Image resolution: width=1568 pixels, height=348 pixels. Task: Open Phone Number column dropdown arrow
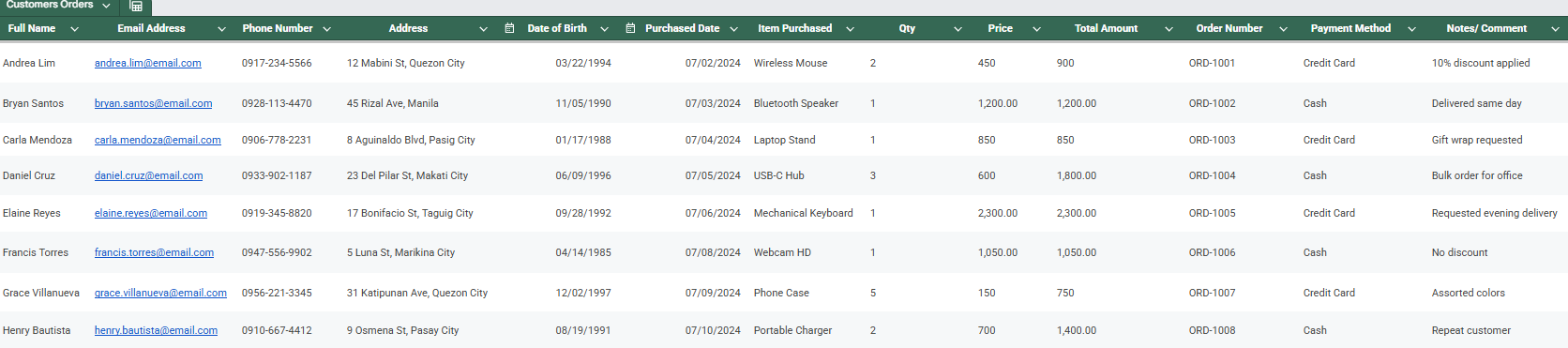point(326,29)
